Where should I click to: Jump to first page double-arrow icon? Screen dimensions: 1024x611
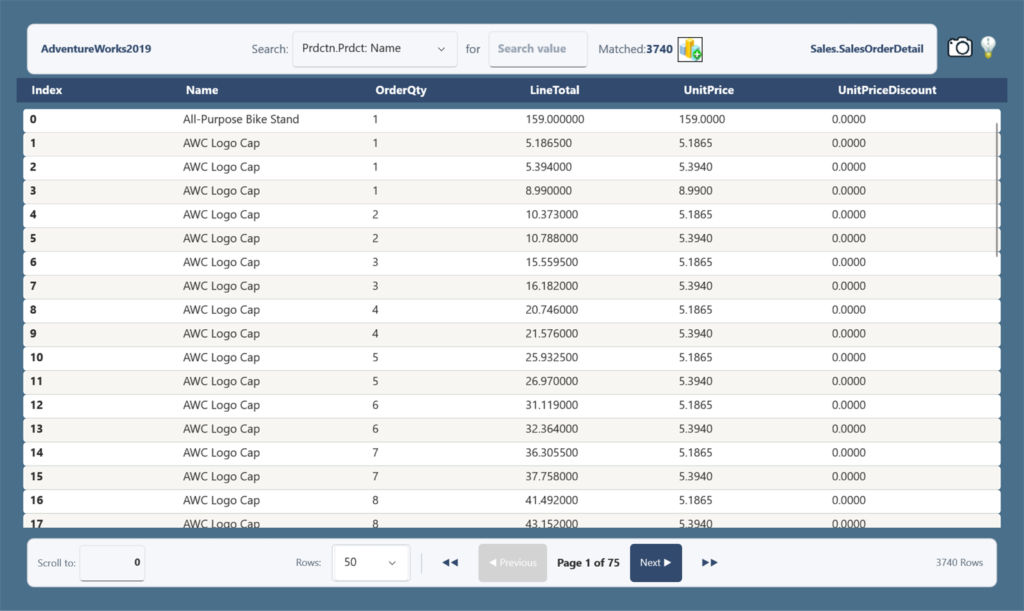[x=450, y=563]
